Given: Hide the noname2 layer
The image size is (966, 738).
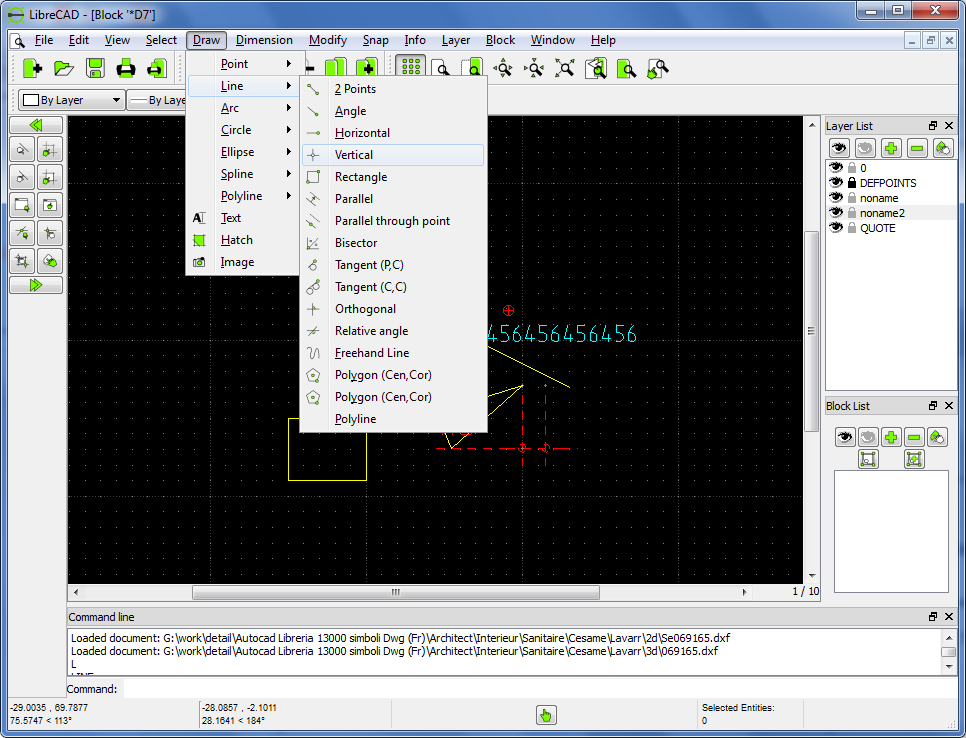Looking at the screenshot, I should pyautogui.click(x=835, y=213).
